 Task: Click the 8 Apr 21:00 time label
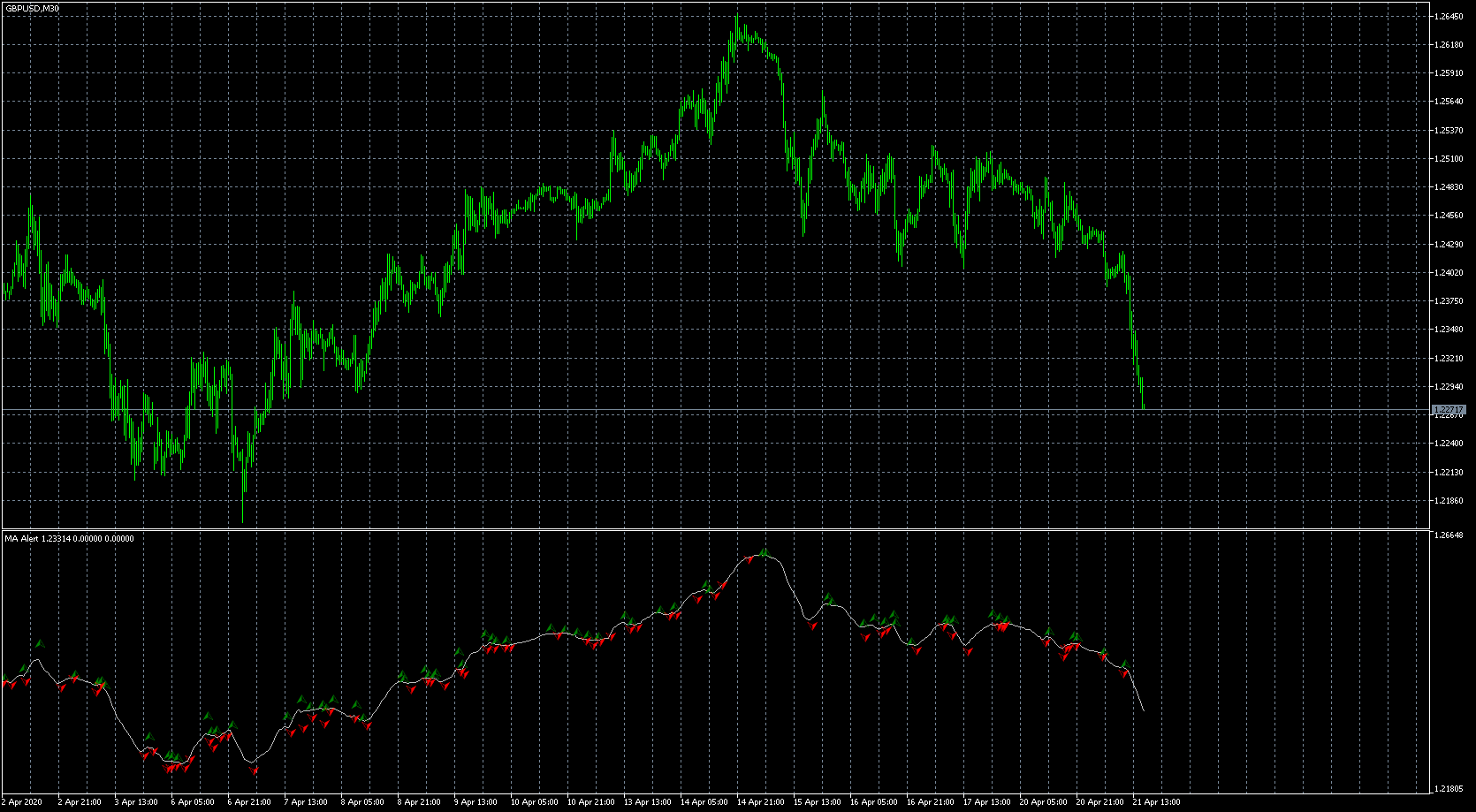tap(419, 802)
